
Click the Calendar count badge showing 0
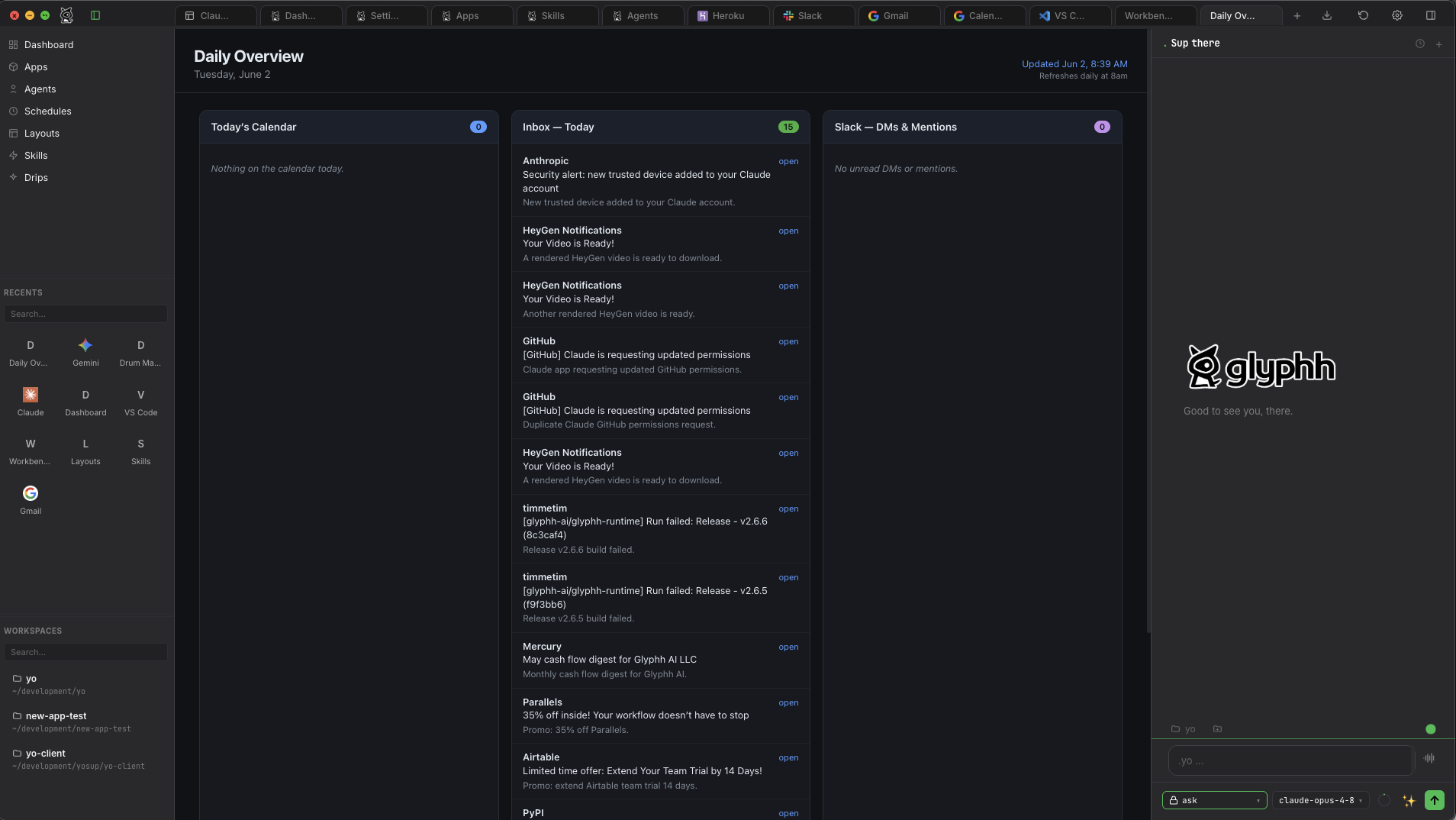pyautogui.click(x=478, y=127)
